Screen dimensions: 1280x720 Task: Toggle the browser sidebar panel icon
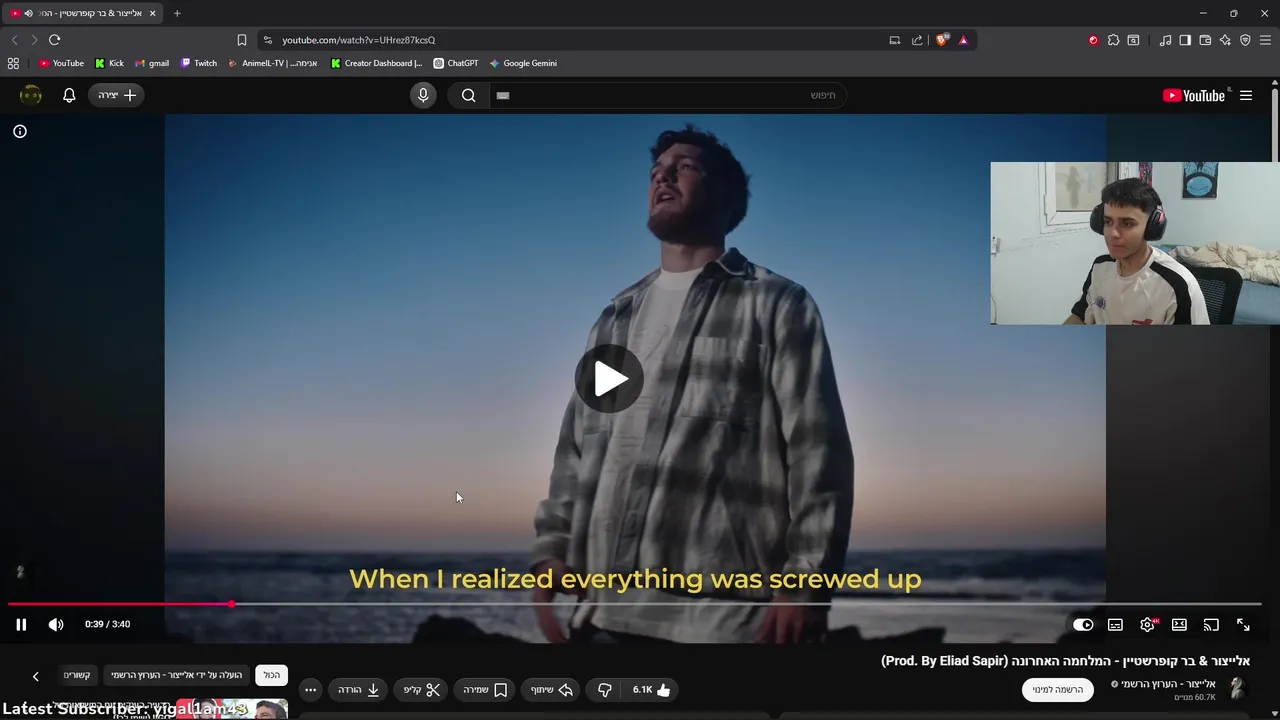point(1185,40)
